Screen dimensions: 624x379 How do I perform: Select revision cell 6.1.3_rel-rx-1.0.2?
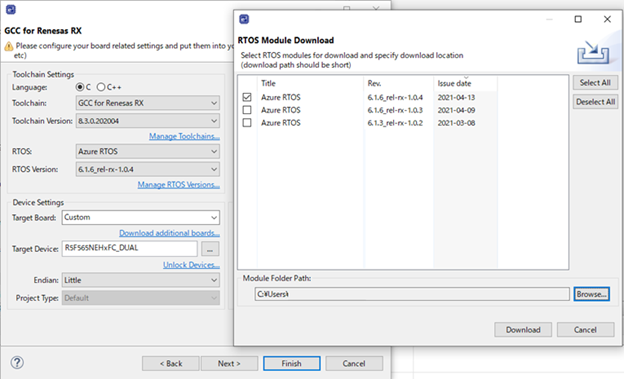point(395,123)
